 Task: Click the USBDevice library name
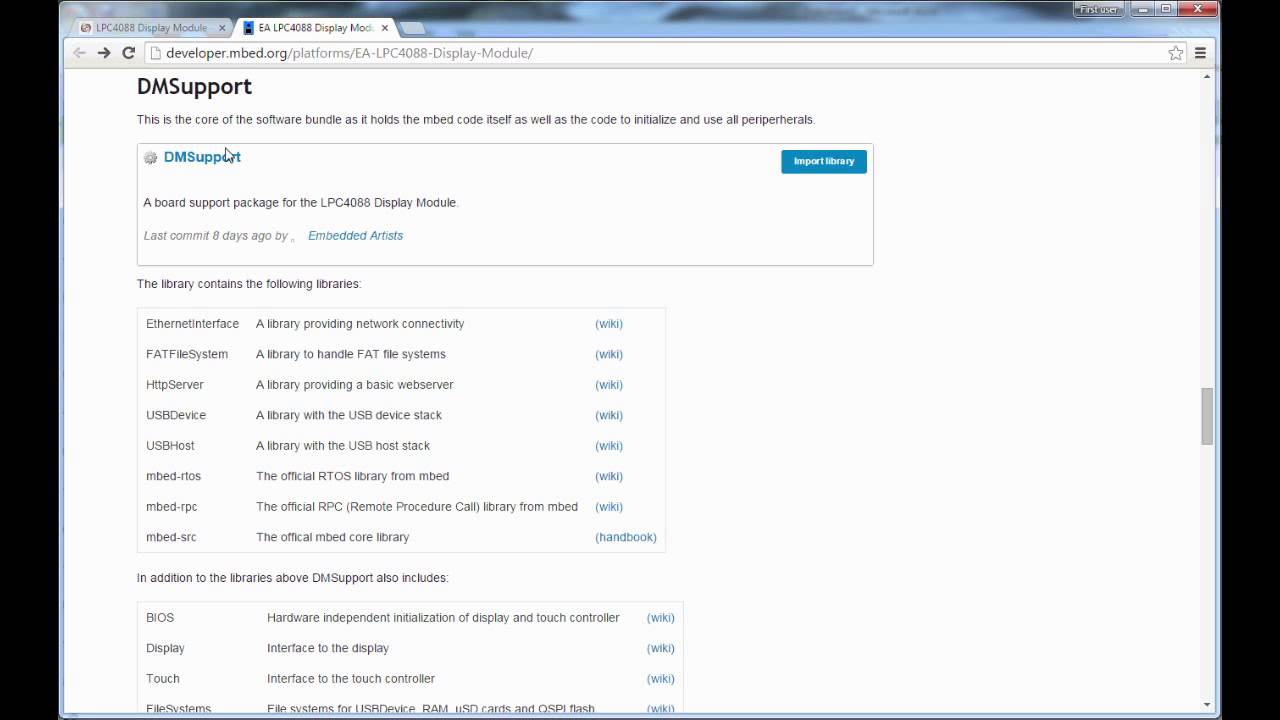click(x=176, y=415)
